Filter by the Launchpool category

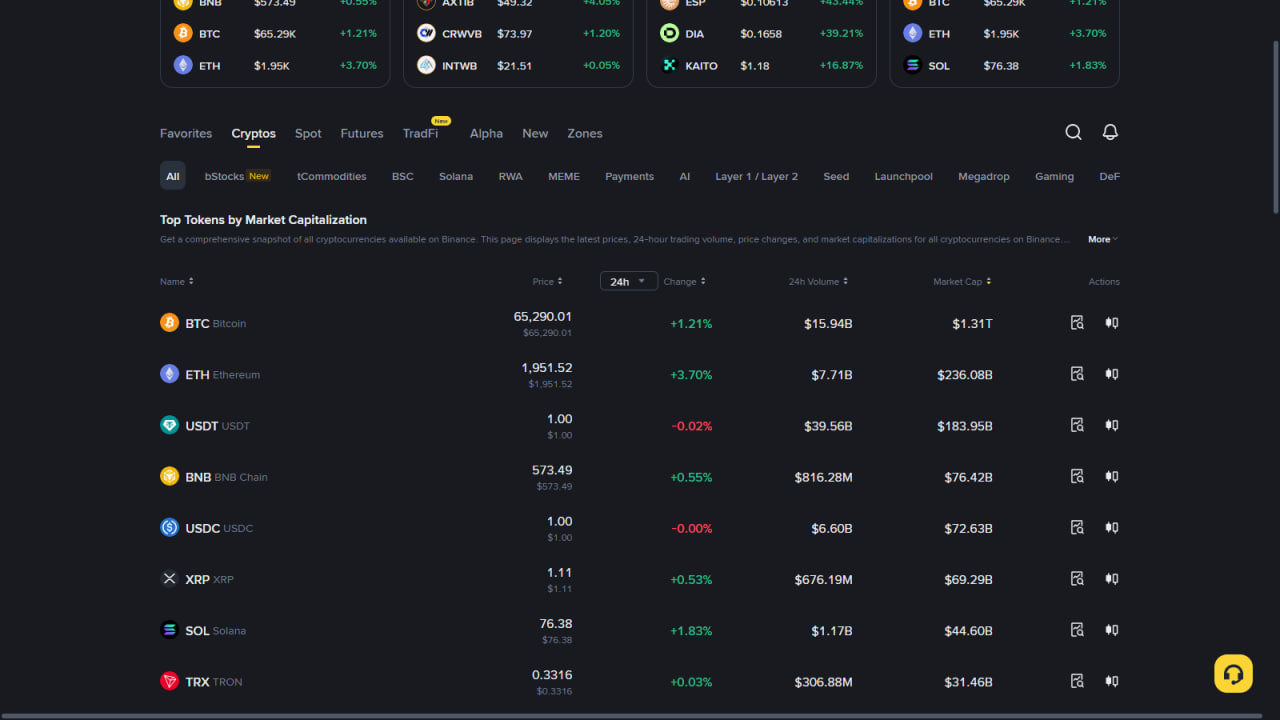pos(904,176)
